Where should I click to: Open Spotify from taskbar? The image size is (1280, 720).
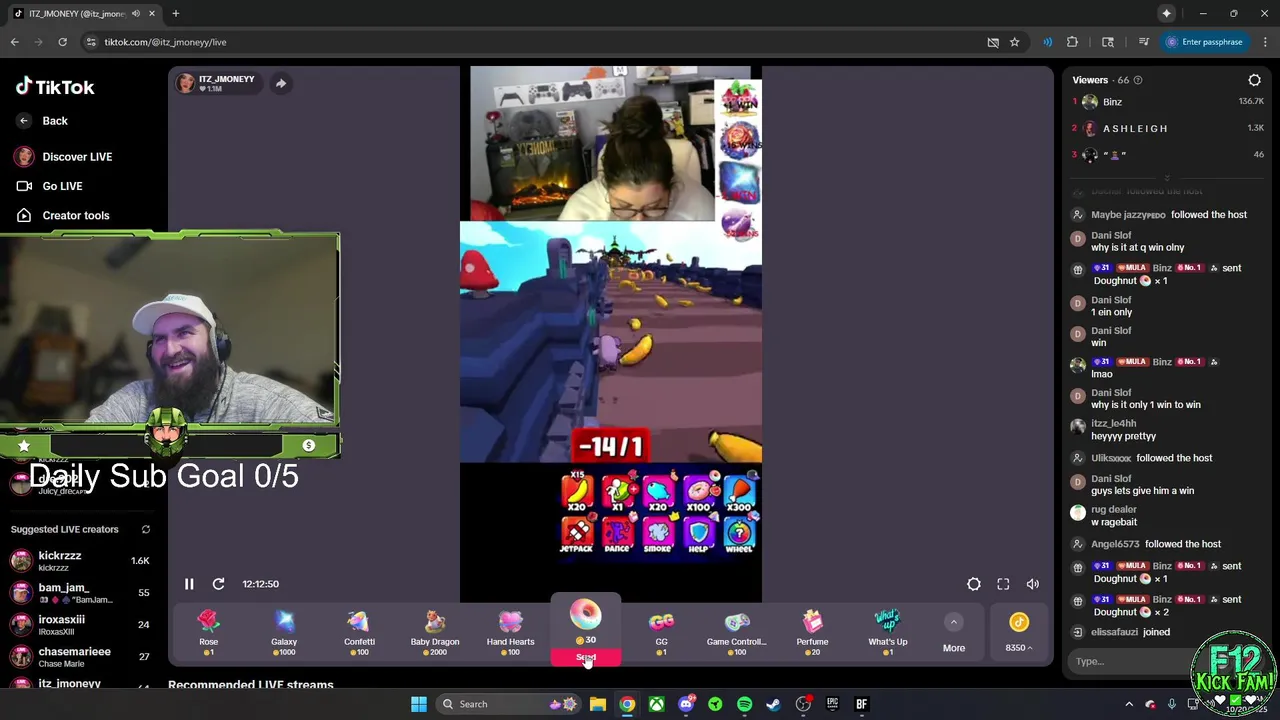(x=744, y=704)
